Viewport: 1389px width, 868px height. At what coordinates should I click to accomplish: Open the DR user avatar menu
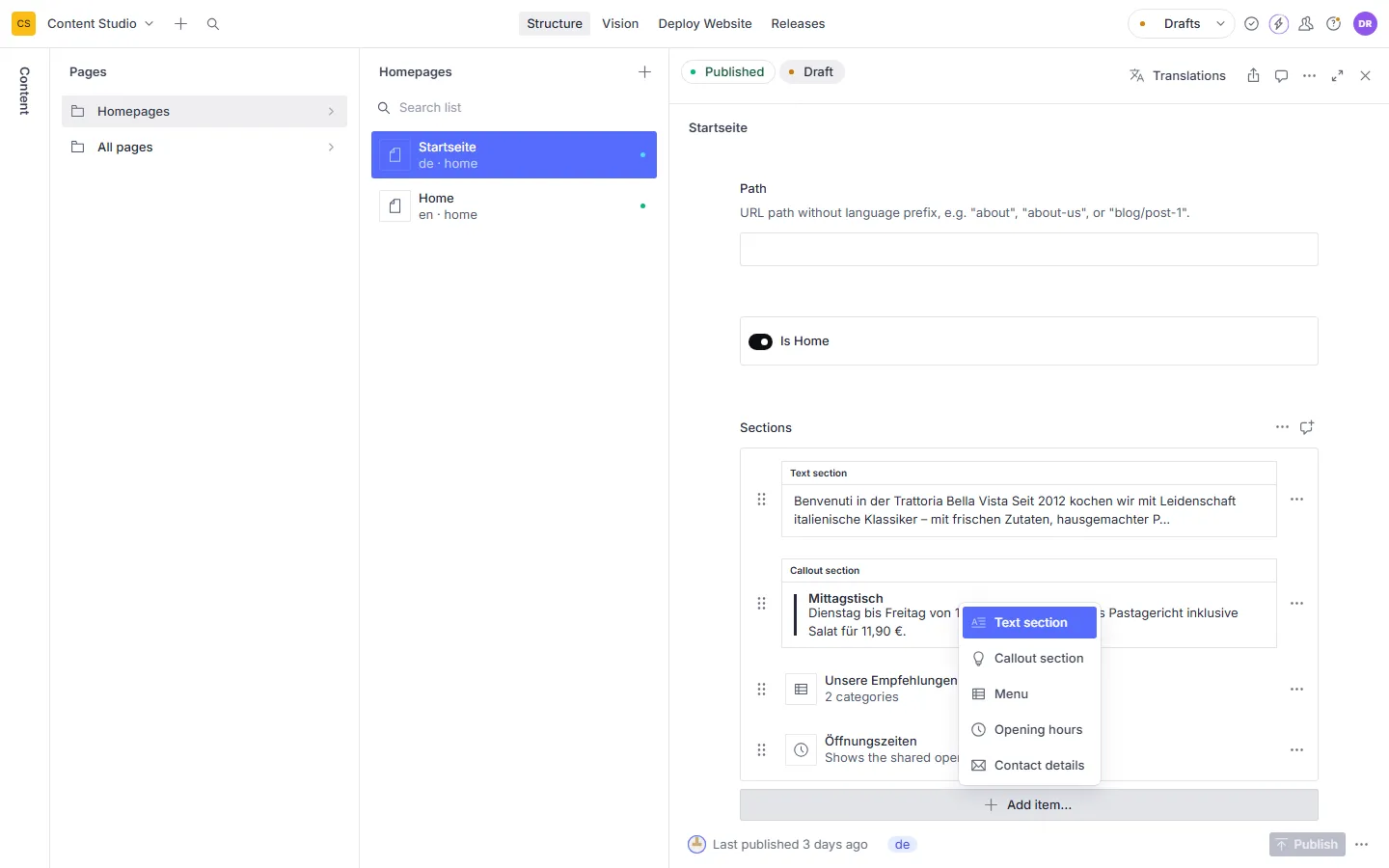[x=1365, y=23]
